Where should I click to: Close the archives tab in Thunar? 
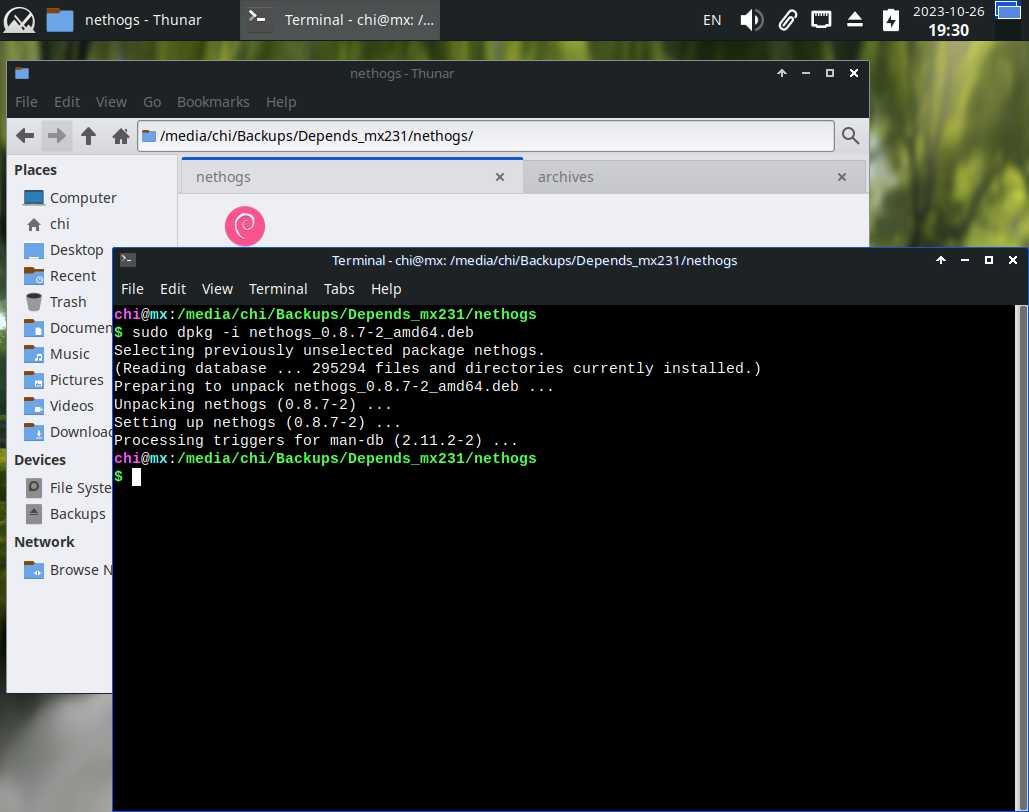tap(842, 177)
